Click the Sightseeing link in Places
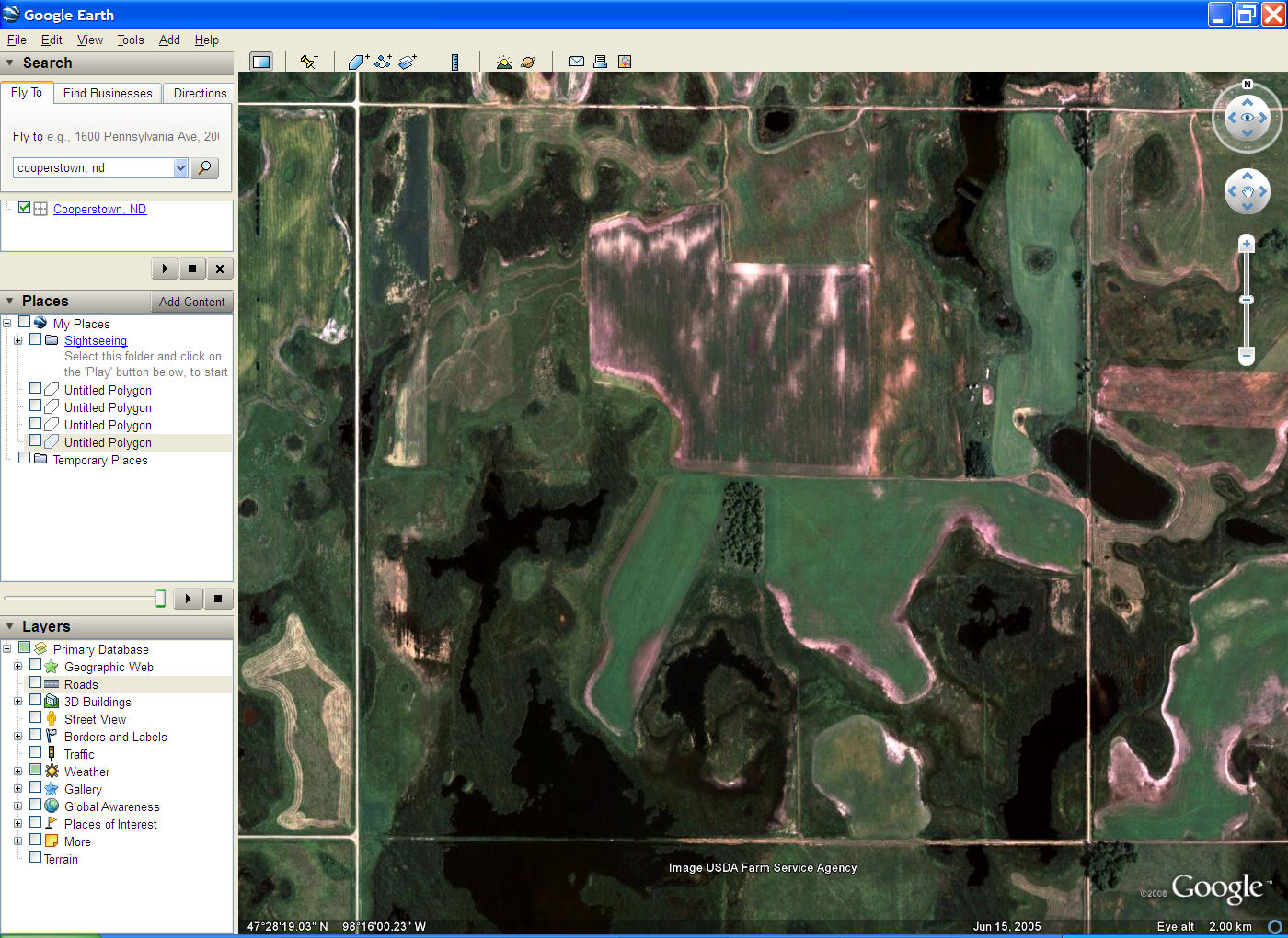1288x938 pixels. coord(96,340)
